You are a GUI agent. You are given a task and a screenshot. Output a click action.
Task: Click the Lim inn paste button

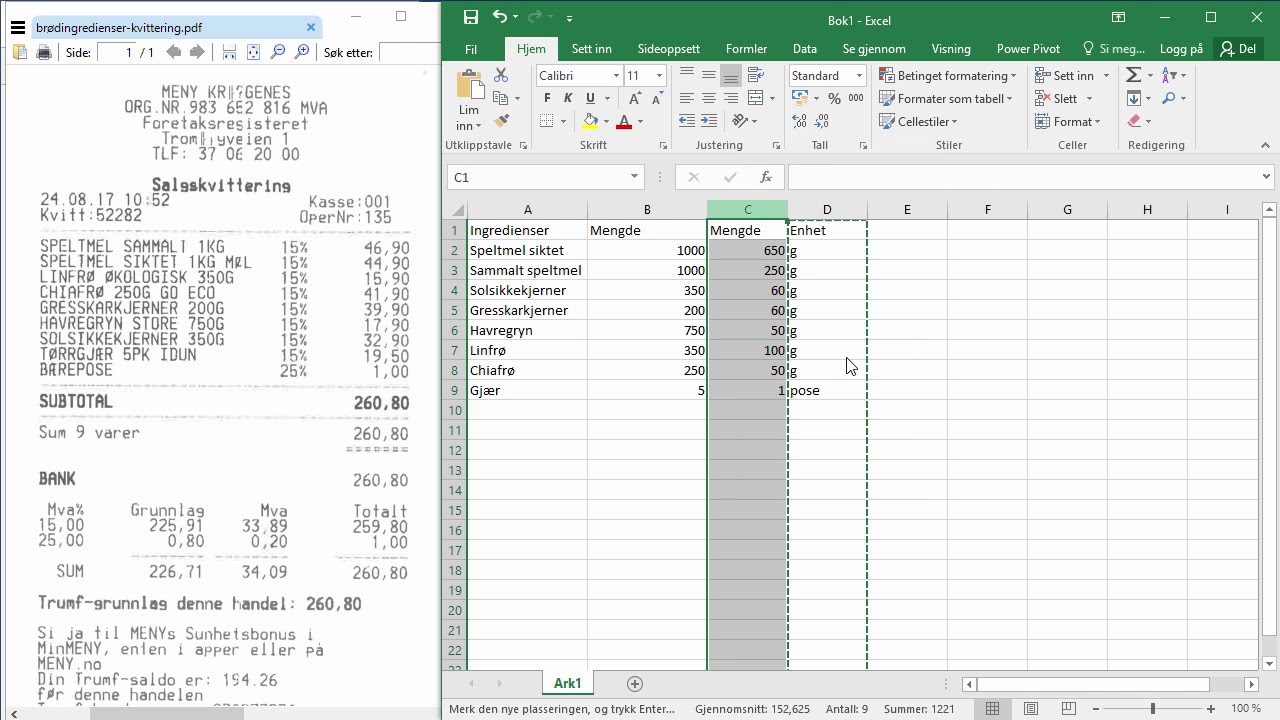click(468, 100)
